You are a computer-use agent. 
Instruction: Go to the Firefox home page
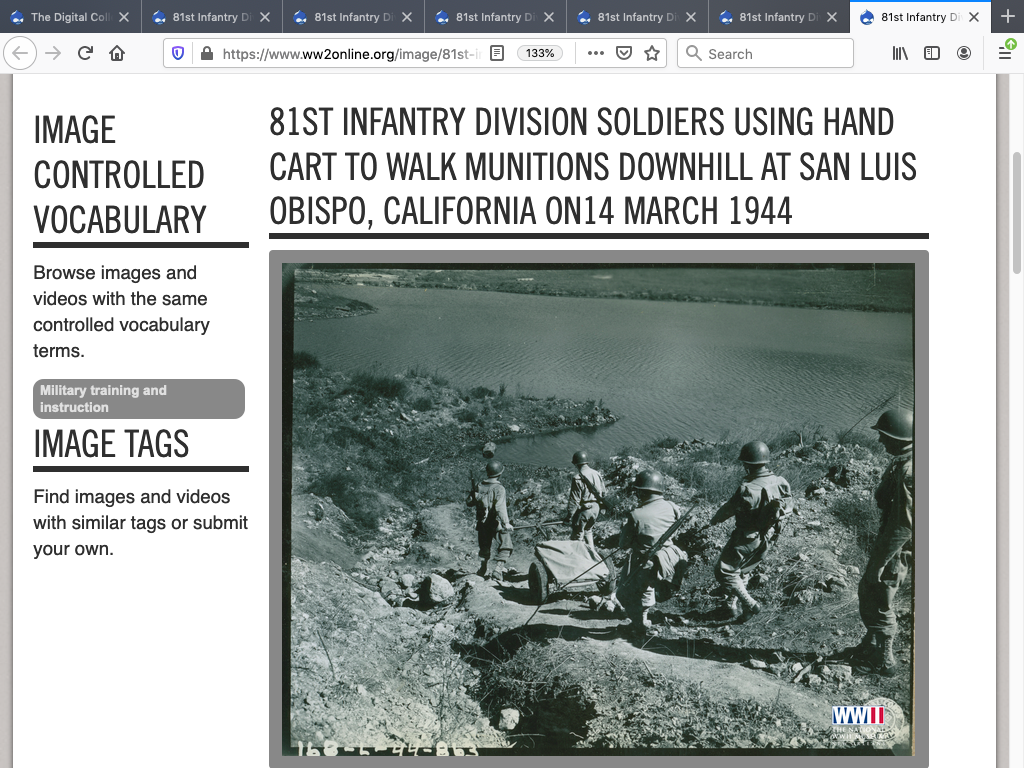pyautogui.click(x=117, y=54)
